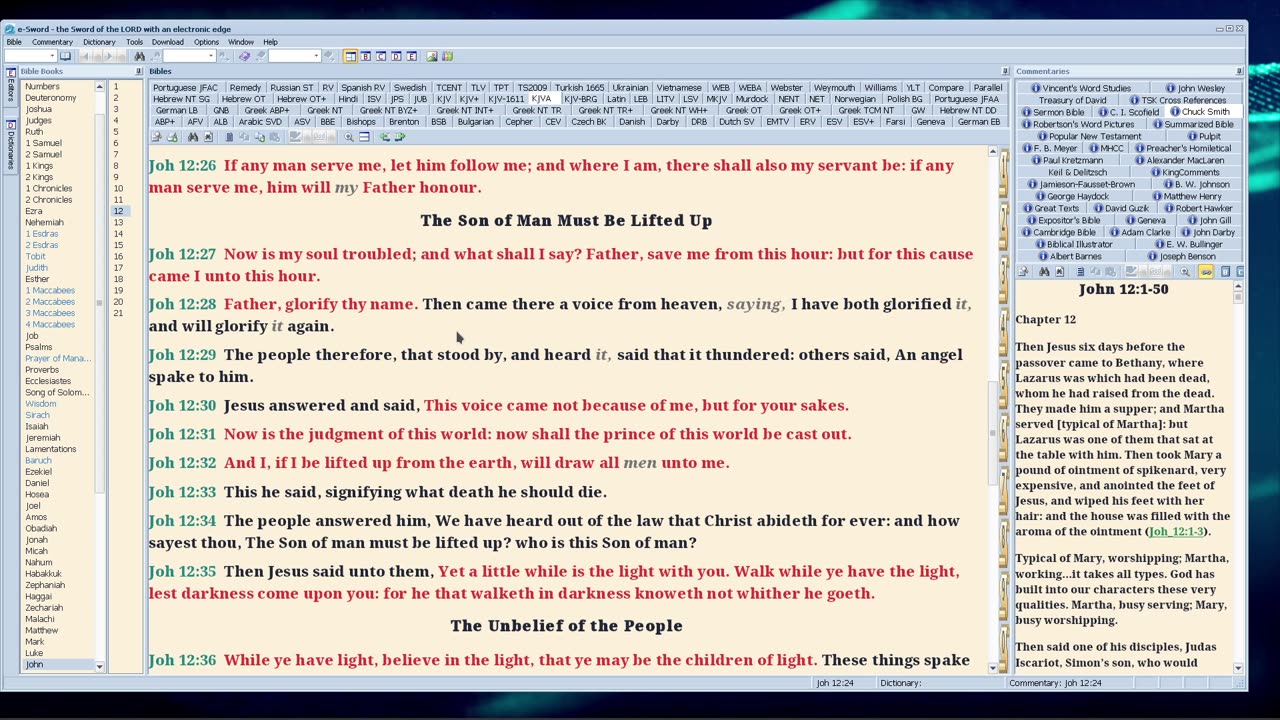
Task: Toggle the highlighted link-sync icon in Commentaries toolbar
Action: click(x=1205, y=271)
